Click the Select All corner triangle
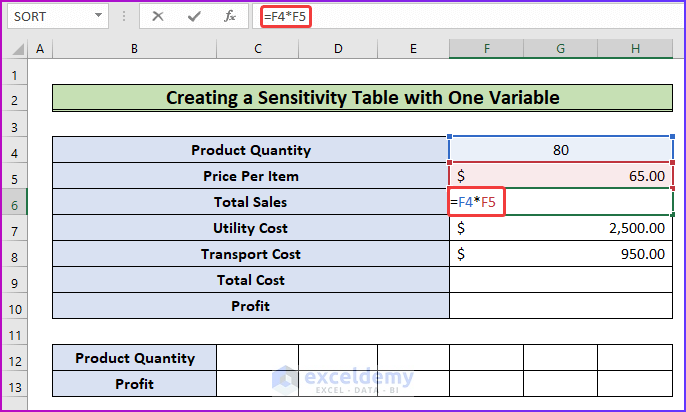 14,49
